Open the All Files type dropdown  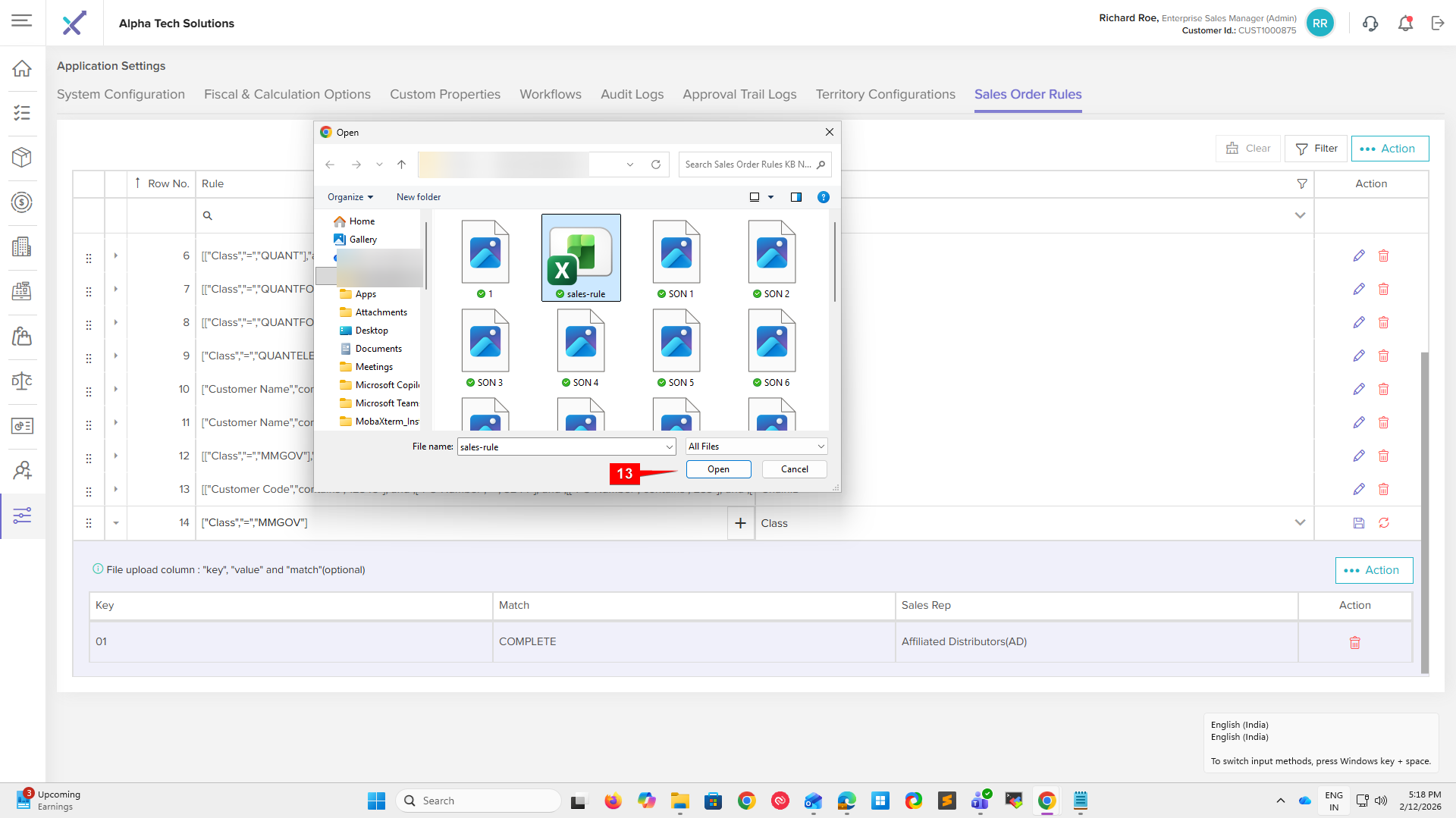tap(756, 447)
